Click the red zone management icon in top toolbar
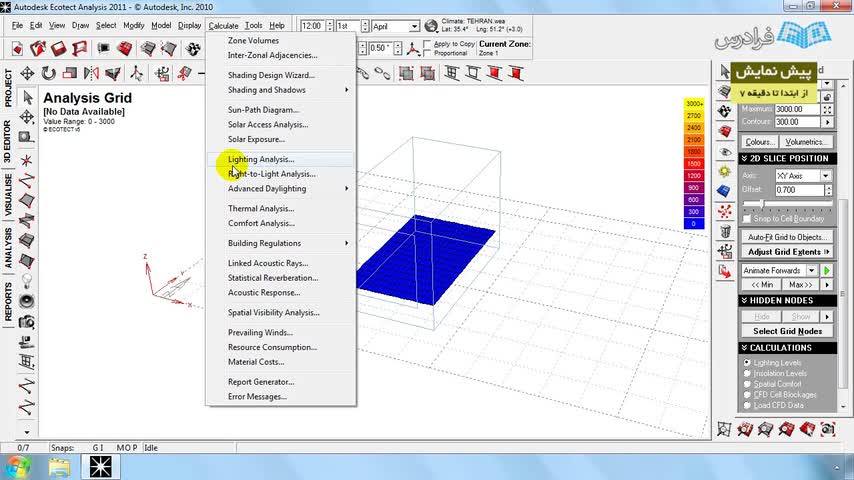The width and height of the screenshot is (854, 480). 125,48
